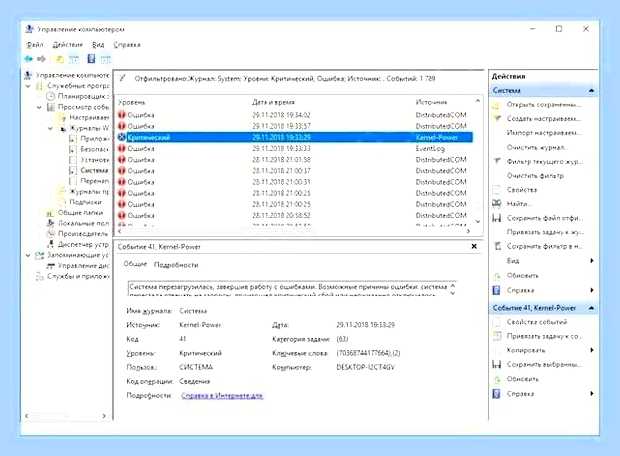Click the Show/Hide action pane toolbar icon
The height and width of the screenshot is (456, 620).
click(x=105, y=59)
